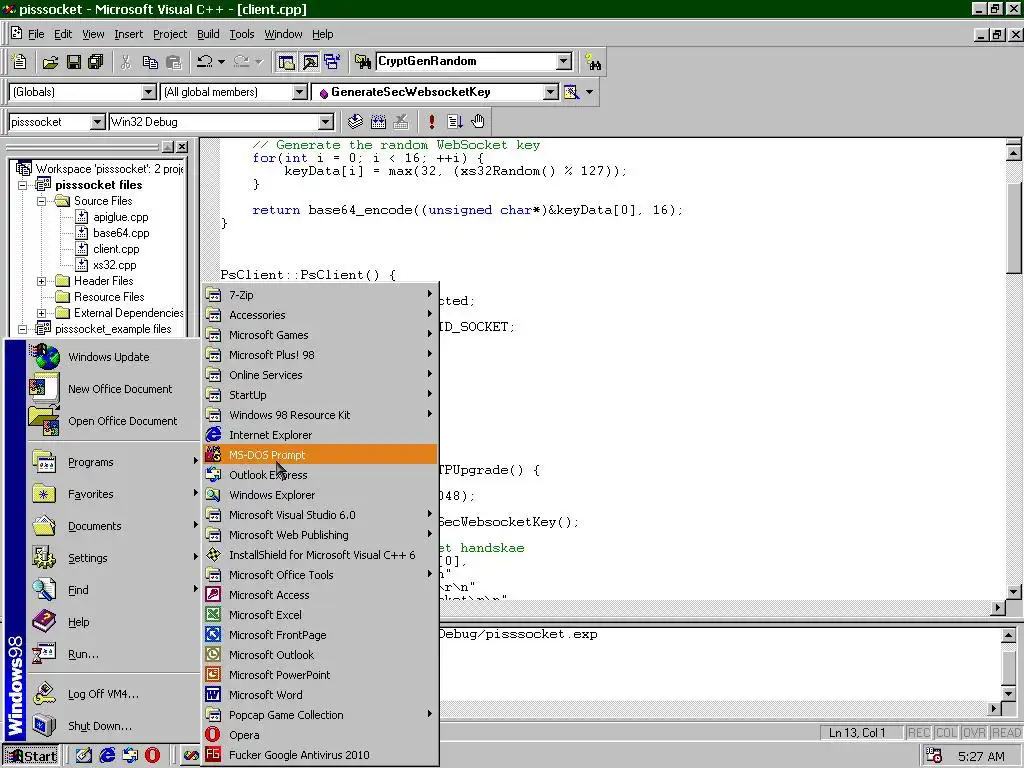Collapse the Source Files folder
Viewport: 1024px width, 768px height.
coord(41,201)
